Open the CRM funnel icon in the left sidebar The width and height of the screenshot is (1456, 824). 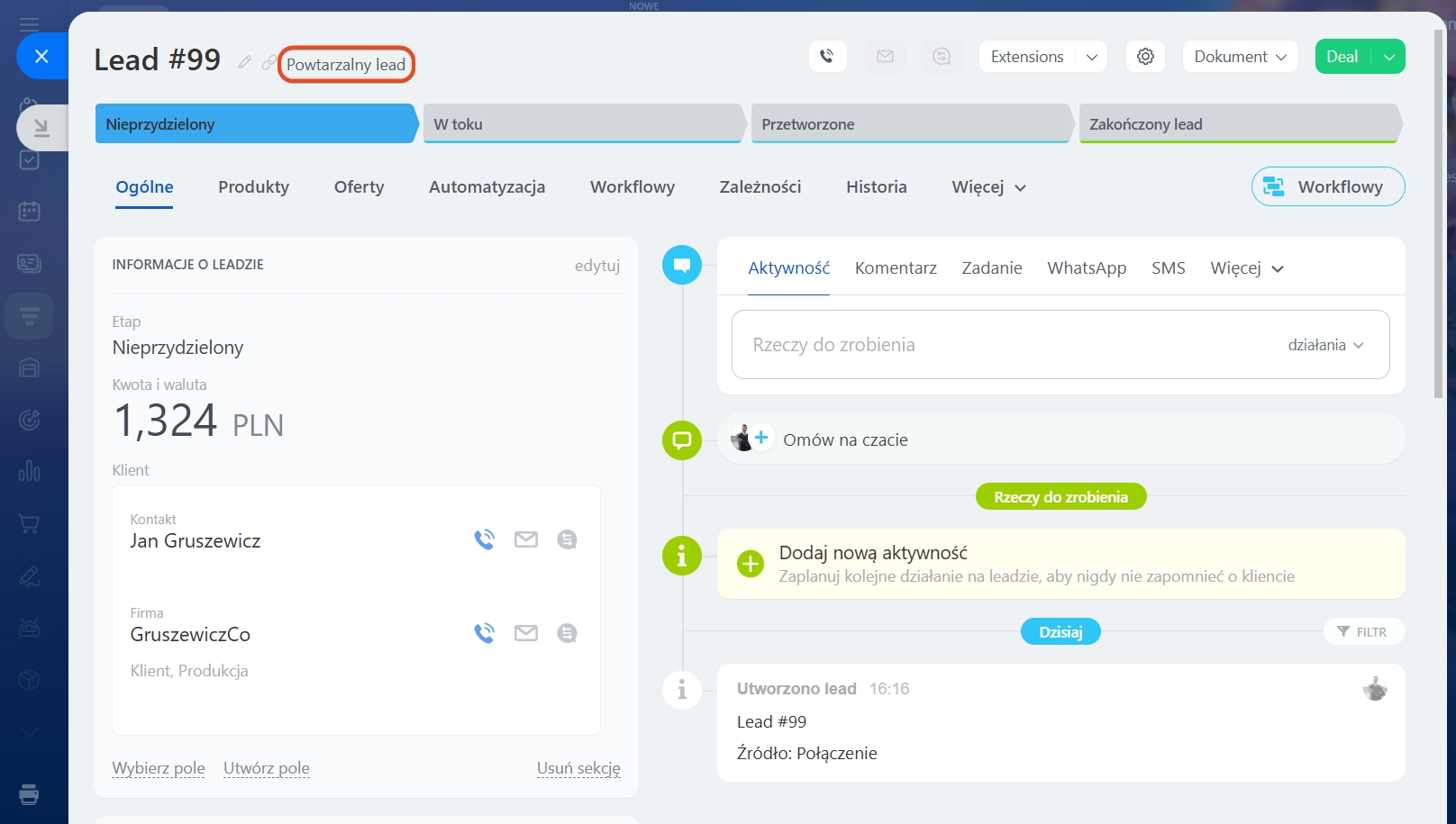point(29,316)
